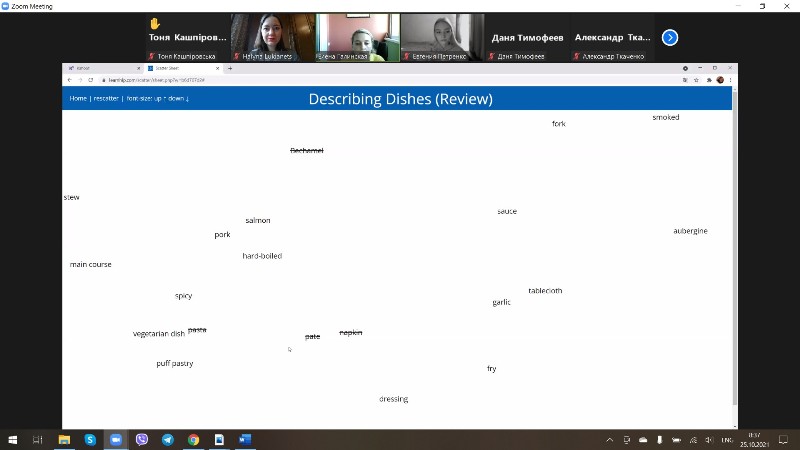
Task: Toggle strike-through on the word 'napkin'
Action: click(350, 332)
